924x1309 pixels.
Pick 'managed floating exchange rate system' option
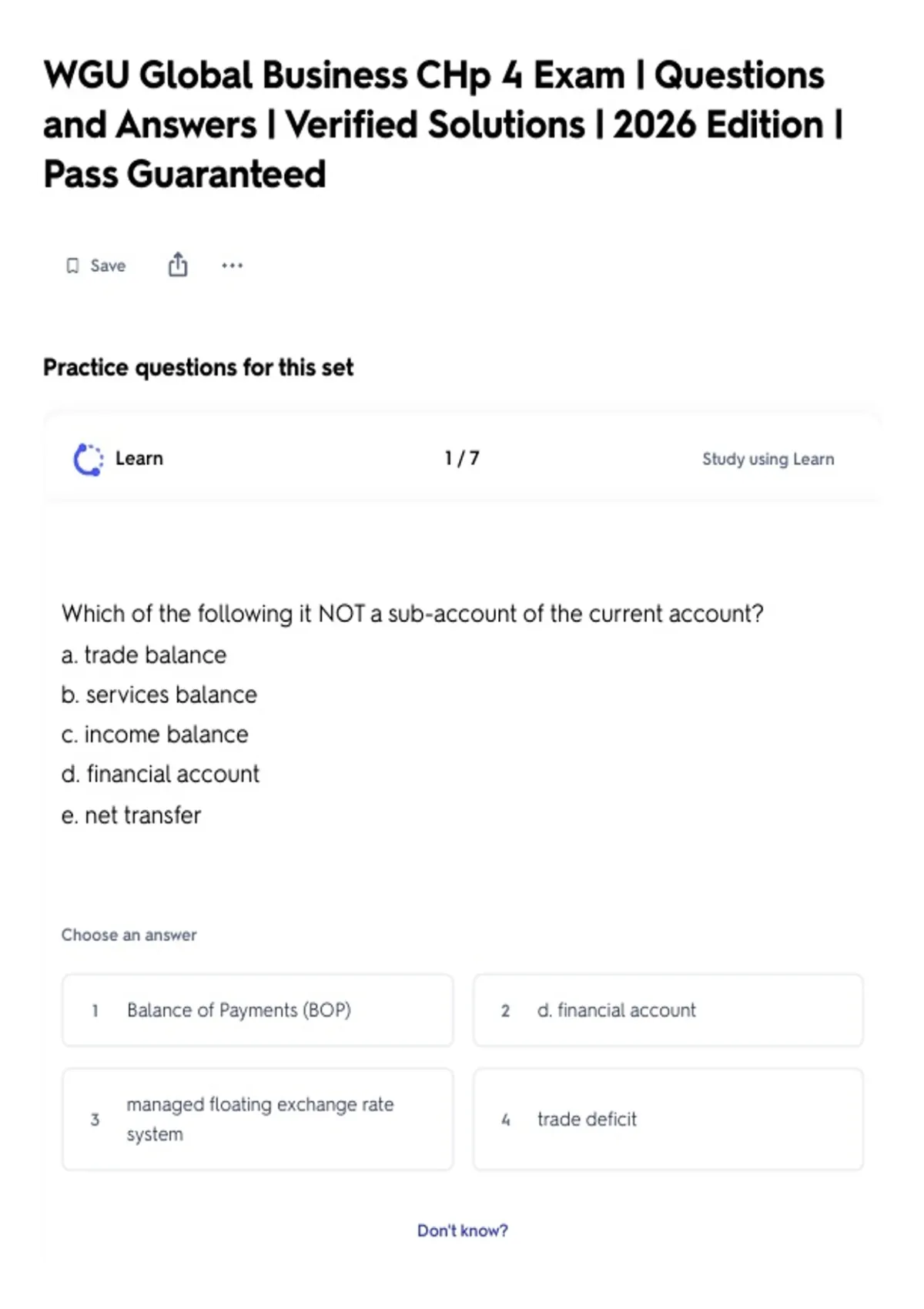(258, 1119)
